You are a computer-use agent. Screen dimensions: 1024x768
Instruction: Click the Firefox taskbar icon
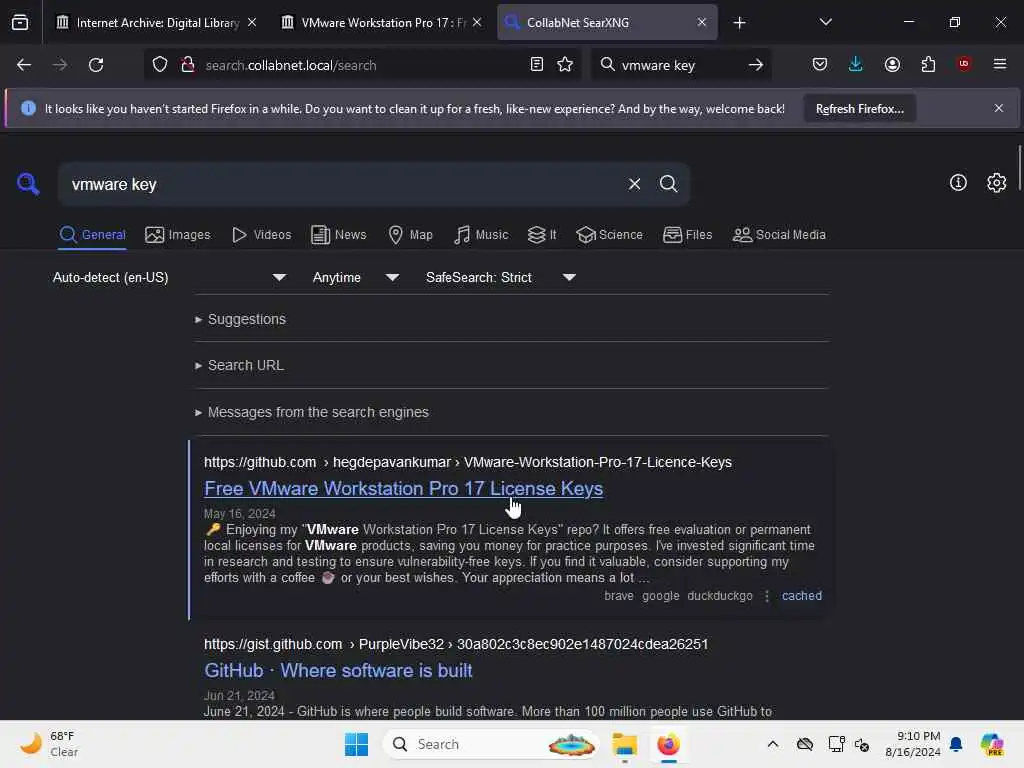coord(668,744)
